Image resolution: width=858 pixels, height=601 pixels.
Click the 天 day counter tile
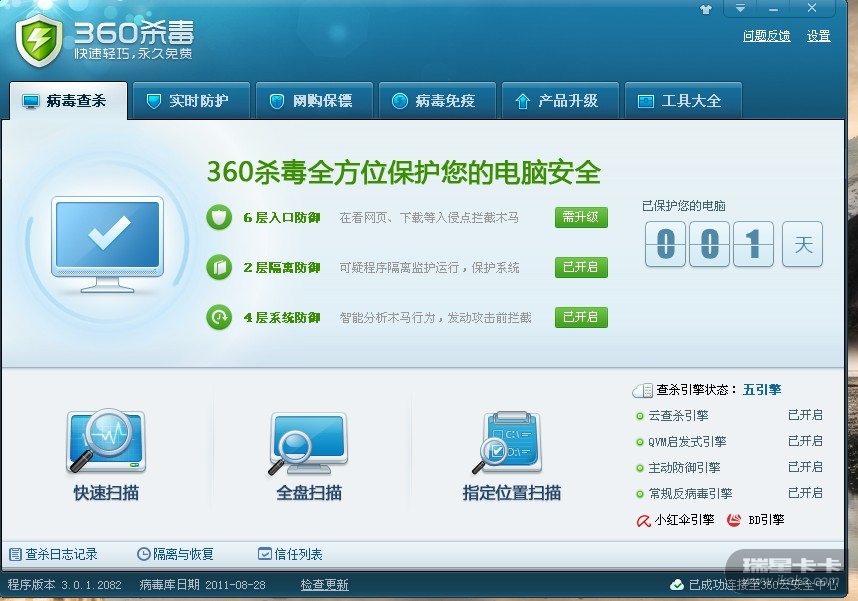pos(802,244)
